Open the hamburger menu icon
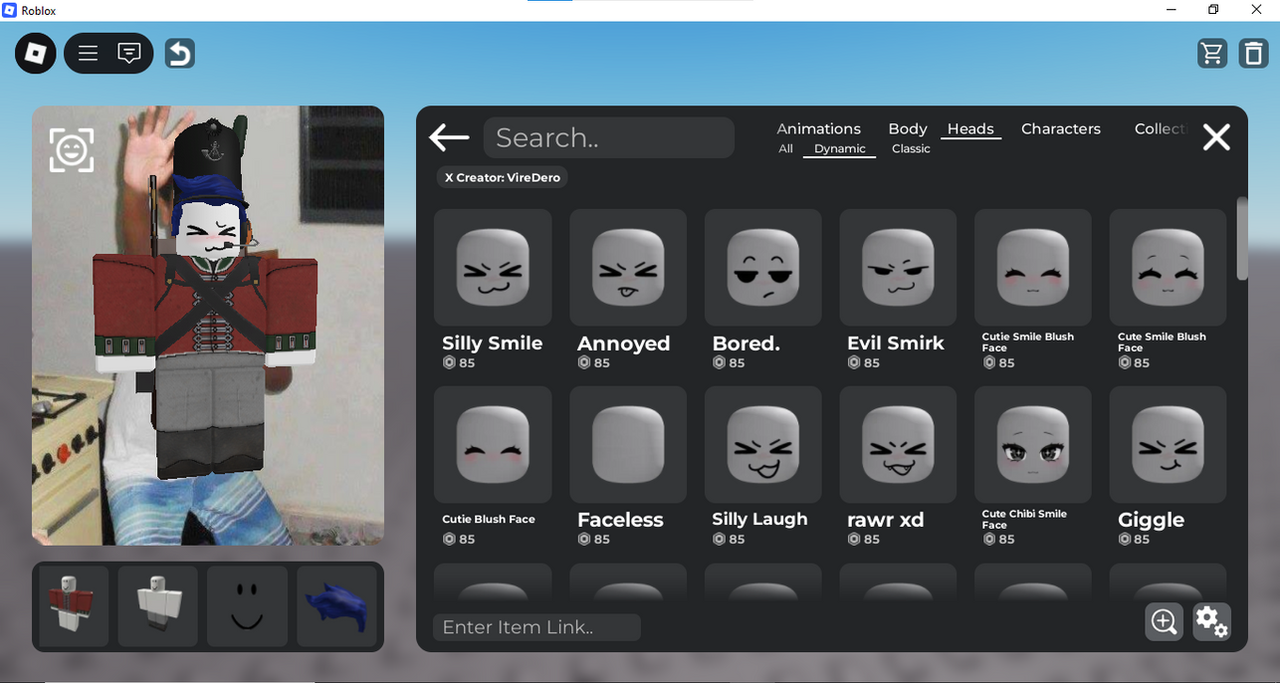The height and width of the screenshot is (683, 1280). 88,53
